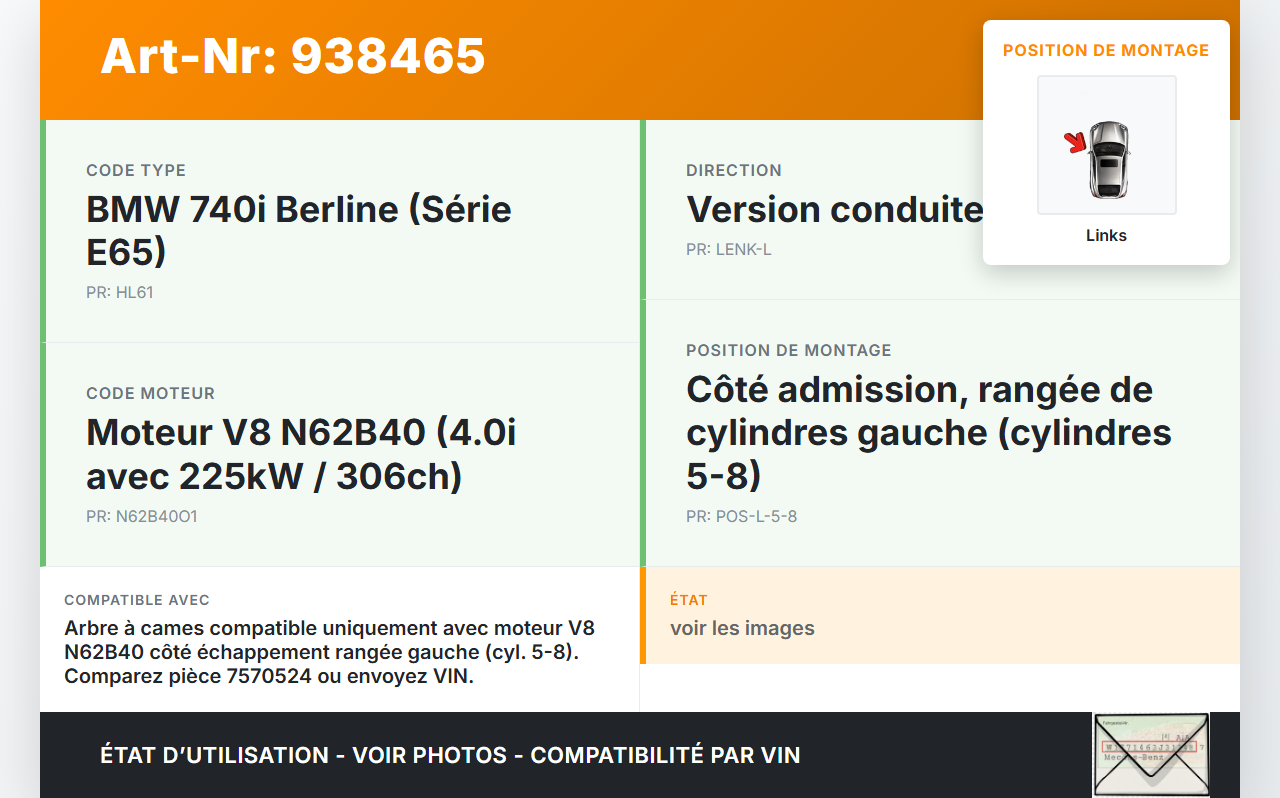This screenshot has height=798, width=1280.
Task: Select the Côté admission mounting position text
Action: coord(928,432)
